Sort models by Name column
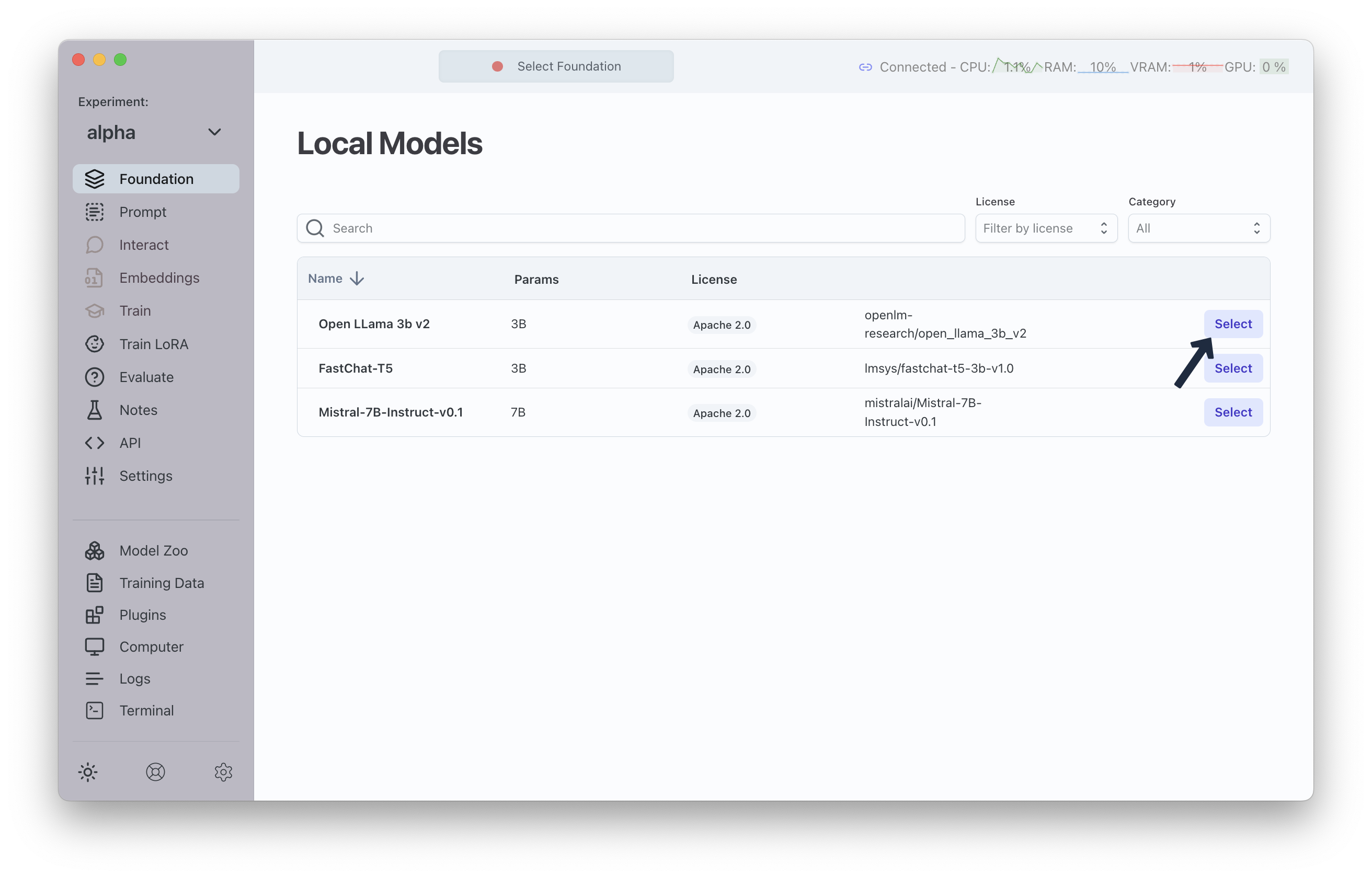 [x=334, y=279]
